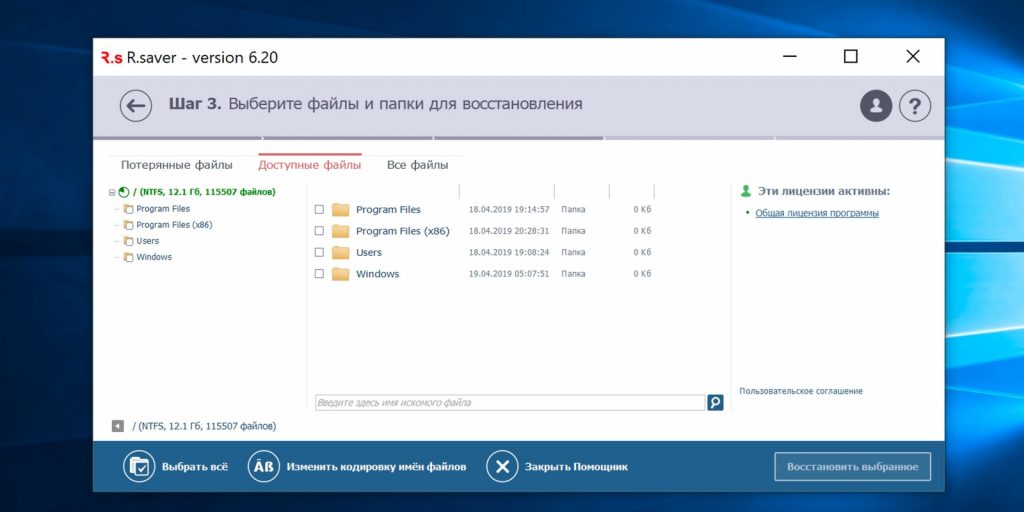Maximize the R.saver window
Viewport: 1024px width, 512px height.
coord(850,57)
